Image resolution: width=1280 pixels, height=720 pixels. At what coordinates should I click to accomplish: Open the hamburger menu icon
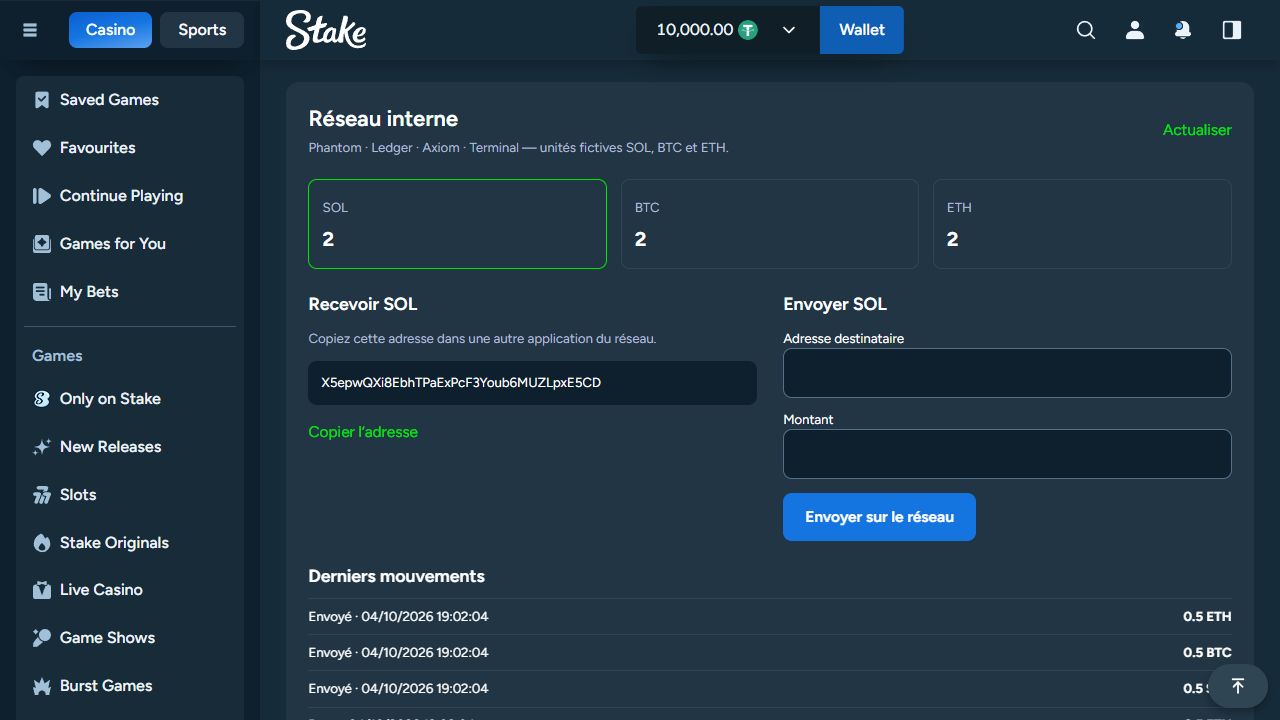[x=30, y=30]
